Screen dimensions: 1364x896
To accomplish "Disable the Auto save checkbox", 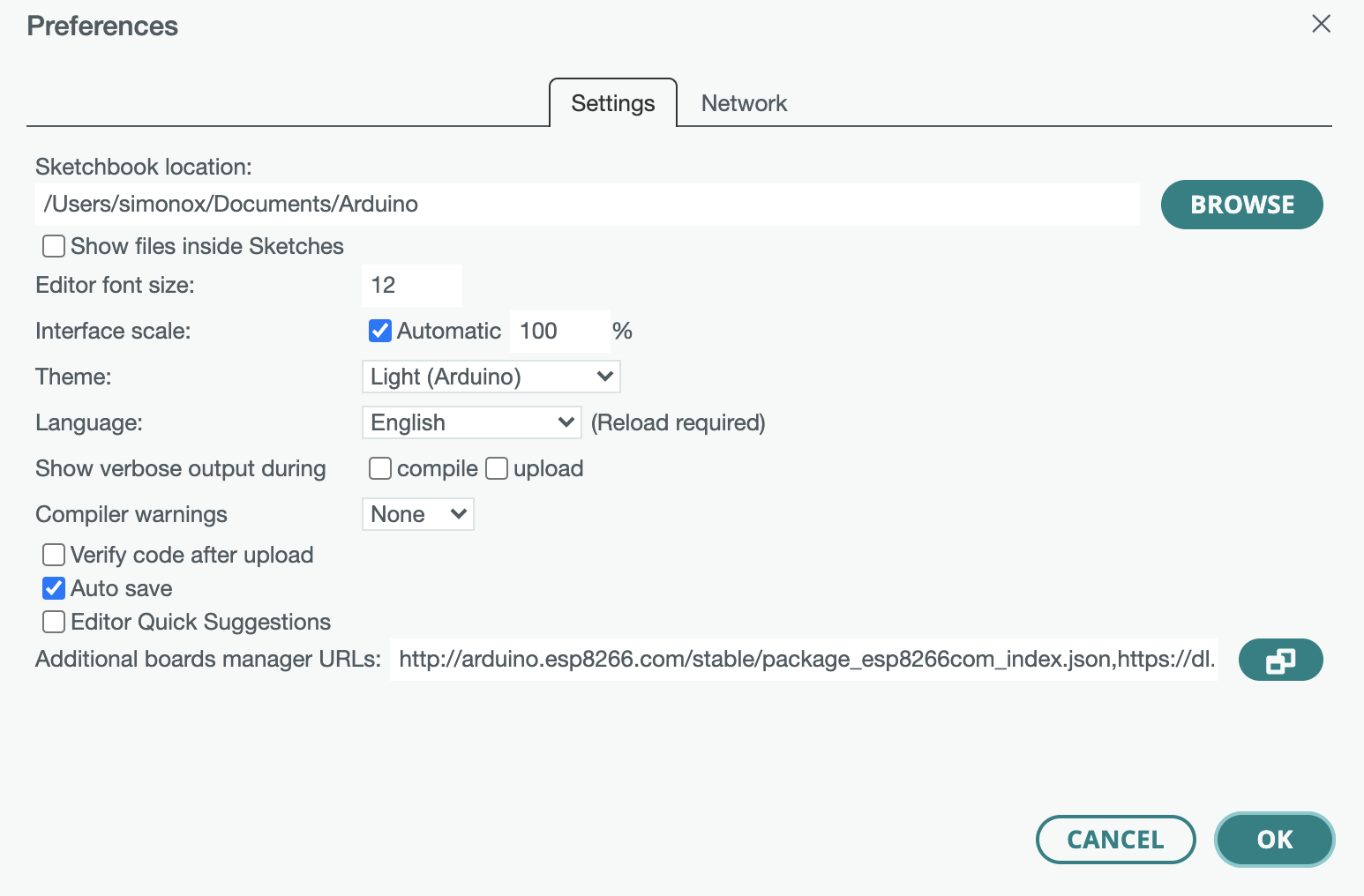I will [54, 588].
